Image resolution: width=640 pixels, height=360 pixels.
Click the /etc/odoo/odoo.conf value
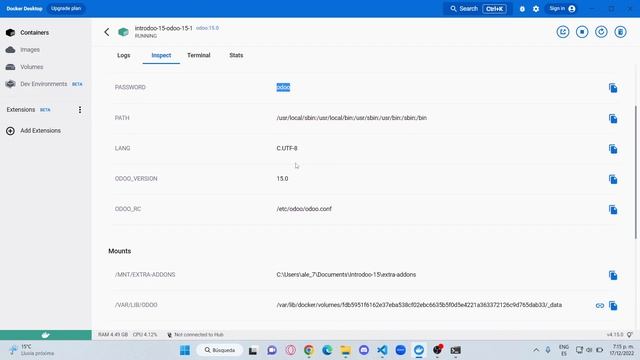pos(304,209)
